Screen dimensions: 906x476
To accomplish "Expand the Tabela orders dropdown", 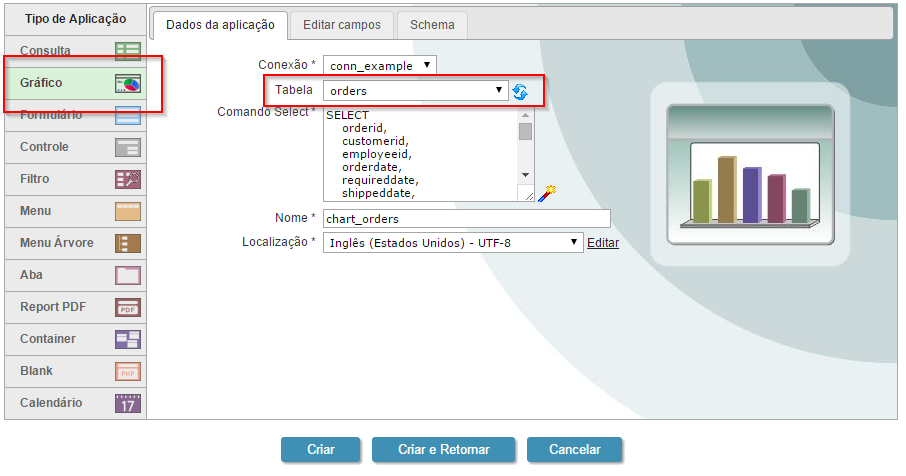I will pyautogui.click(x=416, y=91).
